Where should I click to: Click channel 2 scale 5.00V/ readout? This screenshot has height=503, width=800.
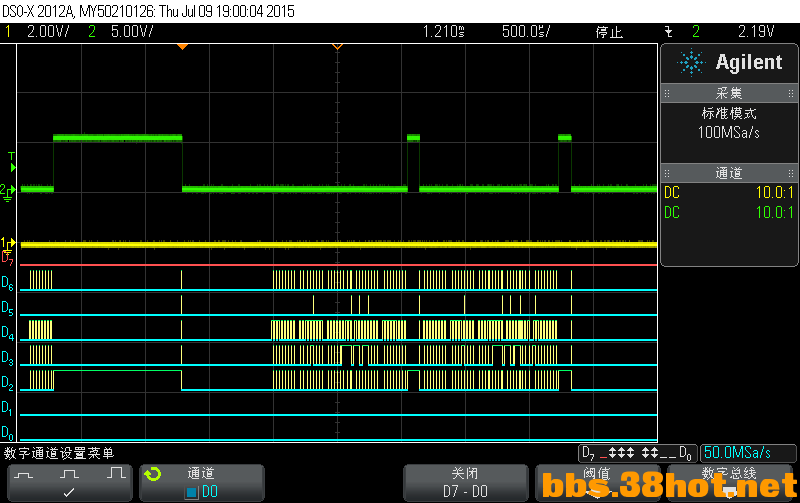point(132,32)
